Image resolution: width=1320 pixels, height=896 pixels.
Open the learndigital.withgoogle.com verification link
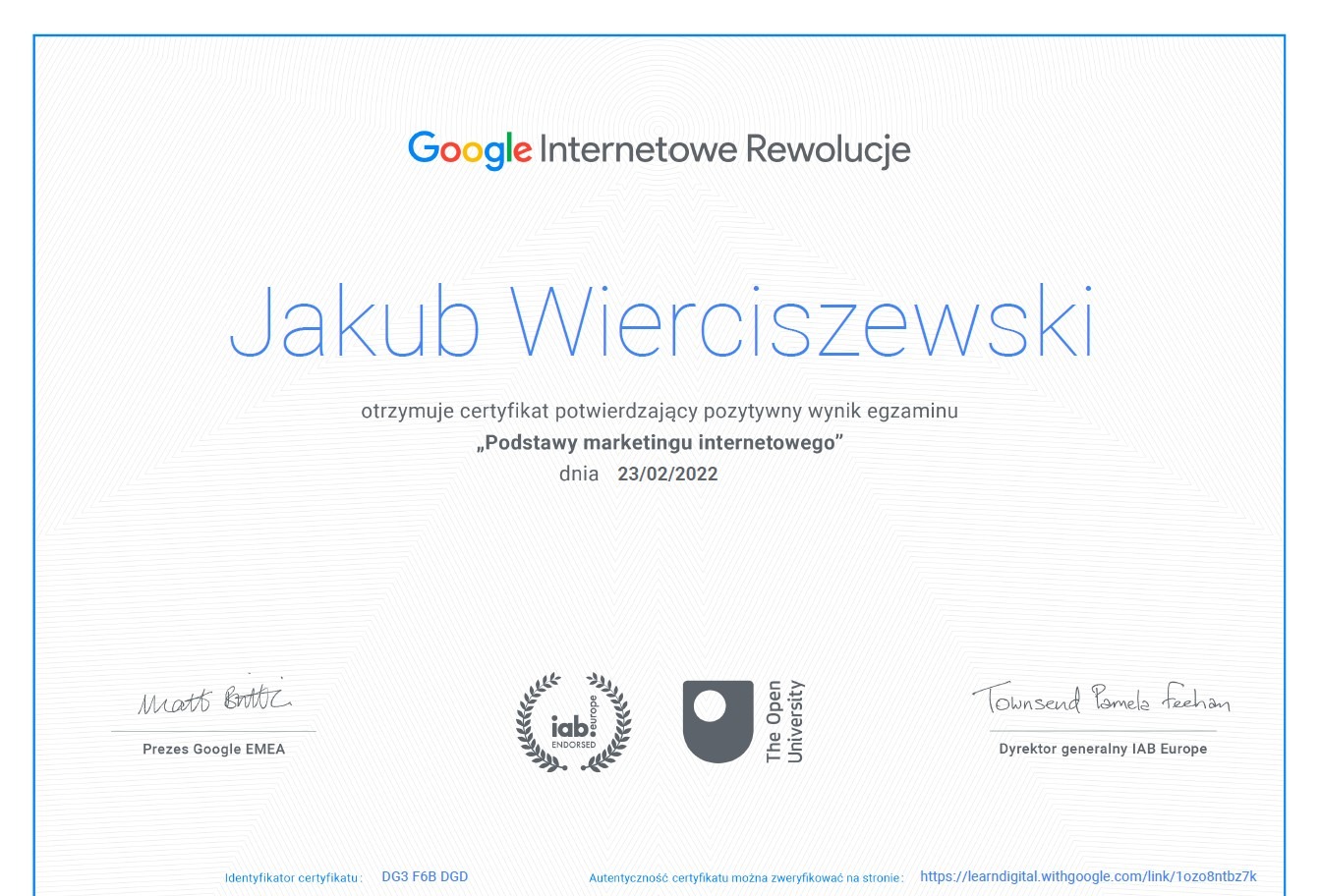pyautogui.click(x=1088, y=876)
